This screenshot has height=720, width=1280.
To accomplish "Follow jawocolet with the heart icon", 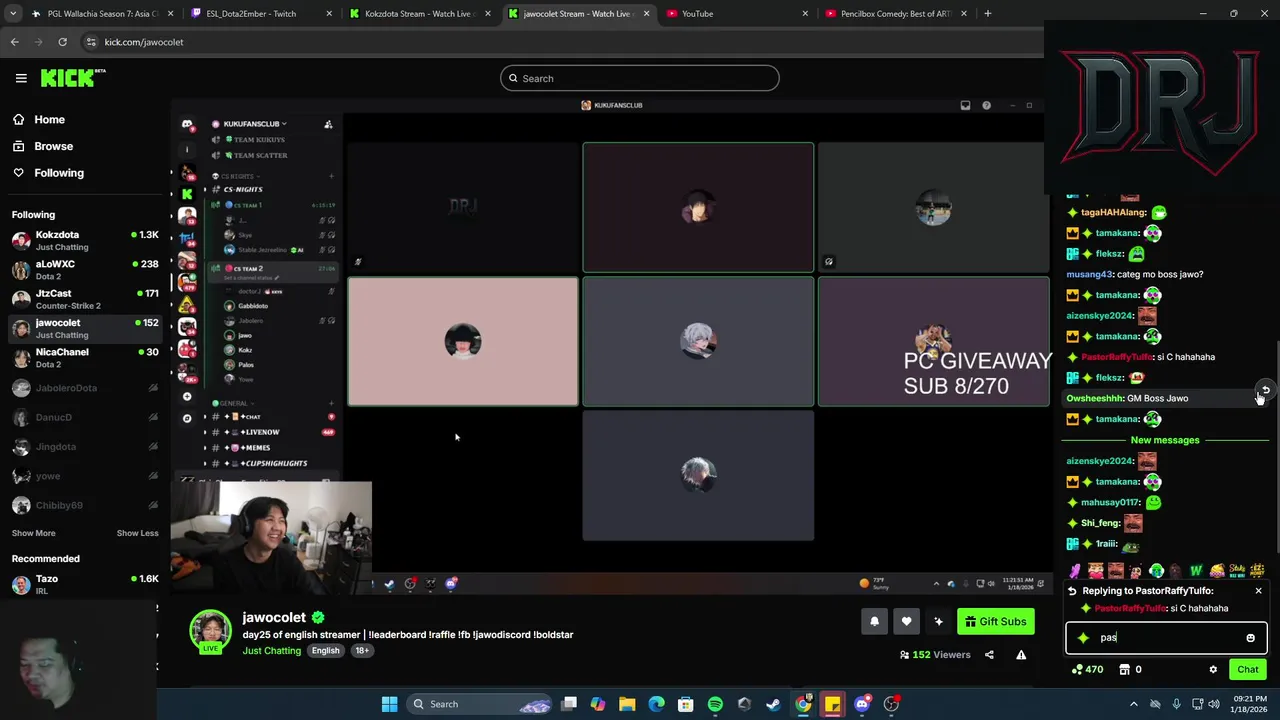I will pos(906,621).
